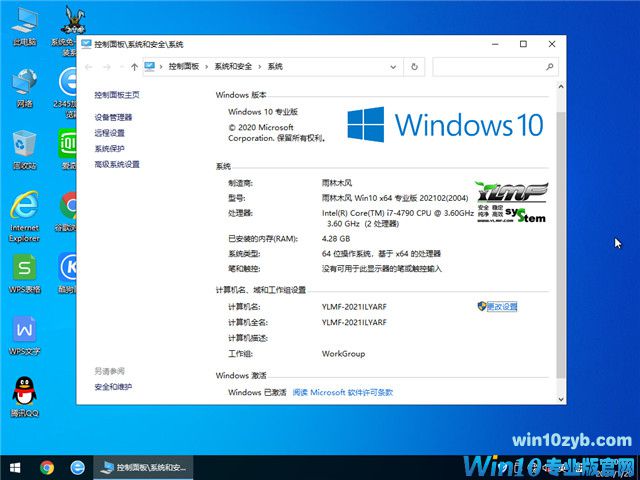This screenshot has height=480, width=640.
Task: Open the recent locations dropdown arrow
Action: (x=122, y=67)
